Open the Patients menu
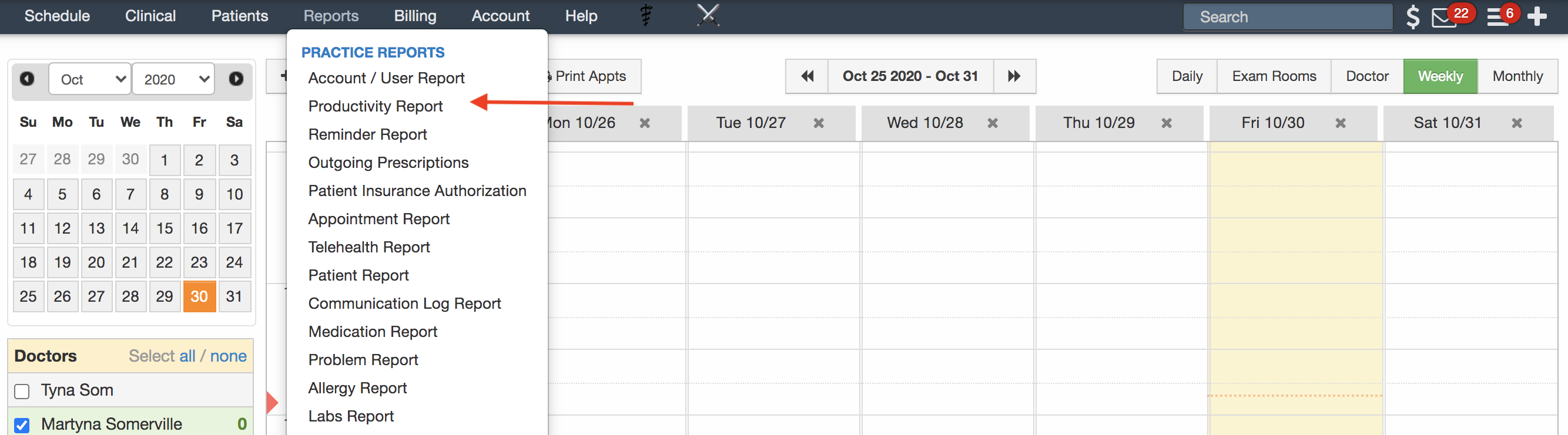The image size is (1568, 435). coord(240,16)
